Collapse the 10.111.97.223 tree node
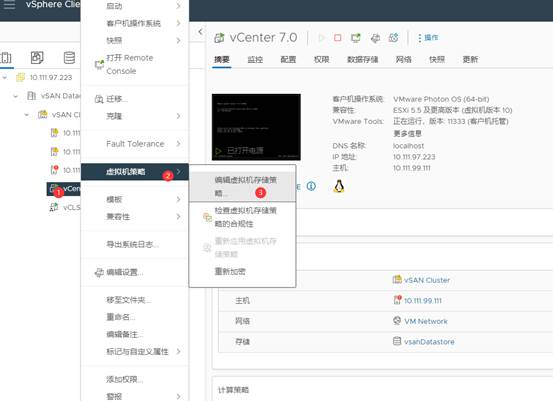553x401 pixels. (x=5, y=77)
